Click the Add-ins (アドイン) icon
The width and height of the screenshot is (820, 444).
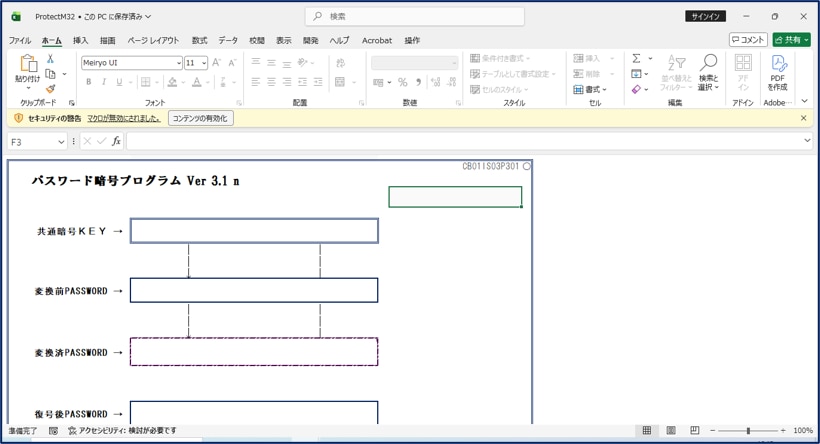(743, 72)
